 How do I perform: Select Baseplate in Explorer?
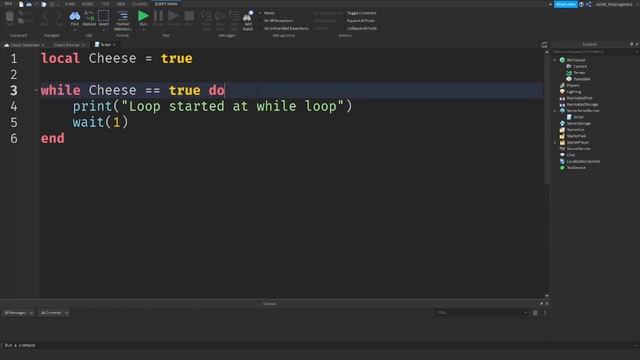[x=582, y=79]
